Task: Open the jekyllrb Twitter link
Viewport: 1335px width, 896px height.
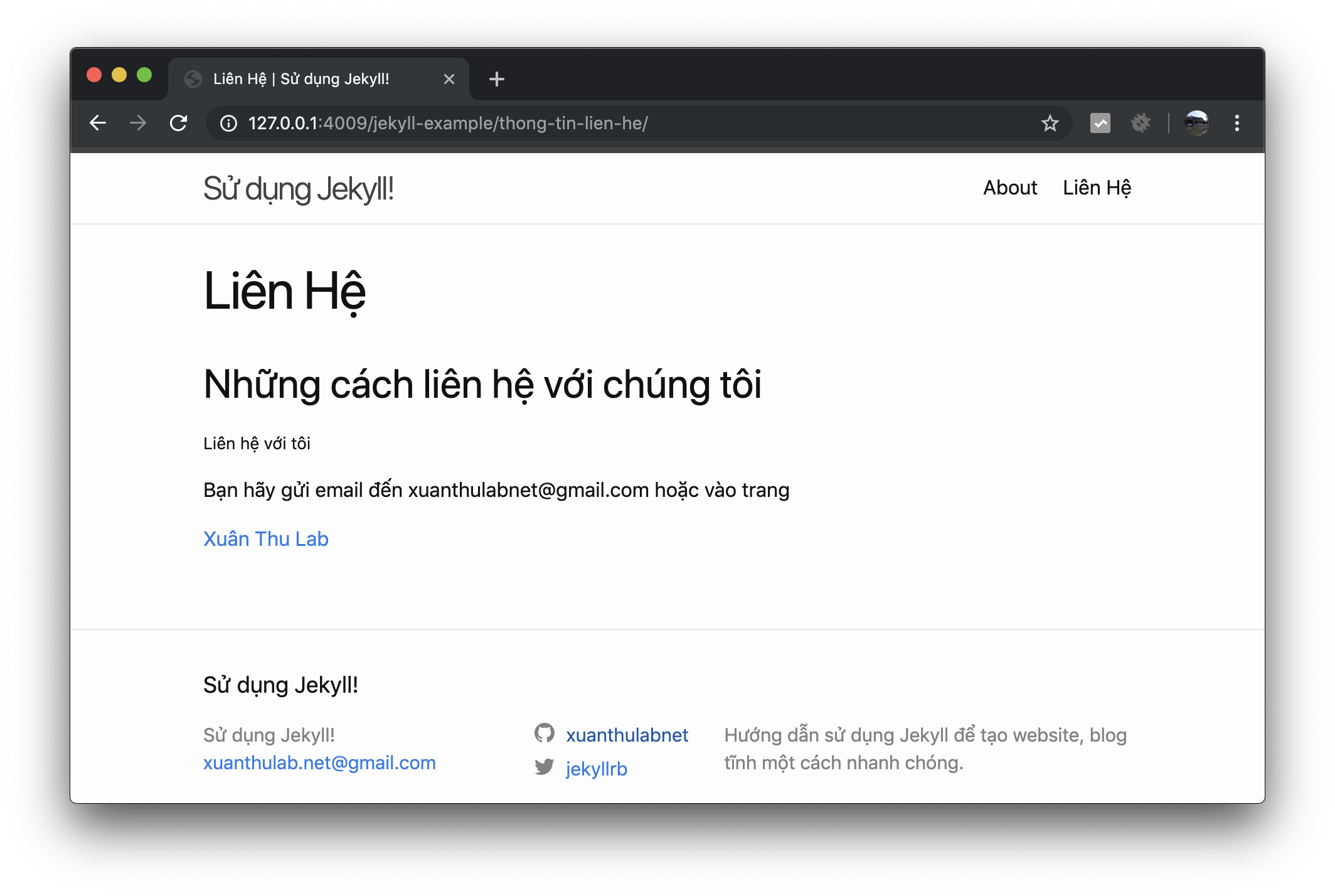Action: click(x=596, y=769)
